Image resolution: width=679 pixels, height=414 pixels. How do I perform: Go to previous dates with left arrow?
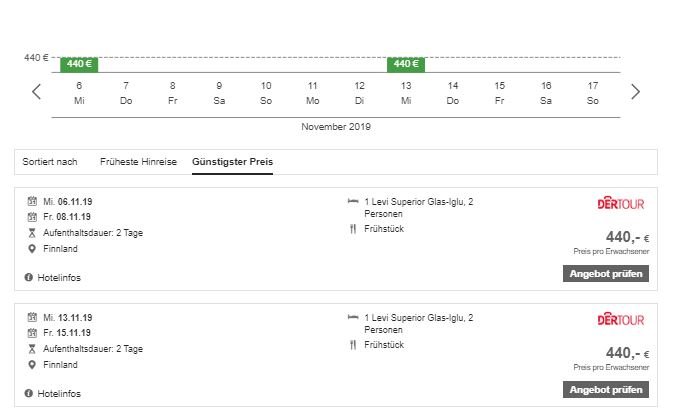coord(36,91)
